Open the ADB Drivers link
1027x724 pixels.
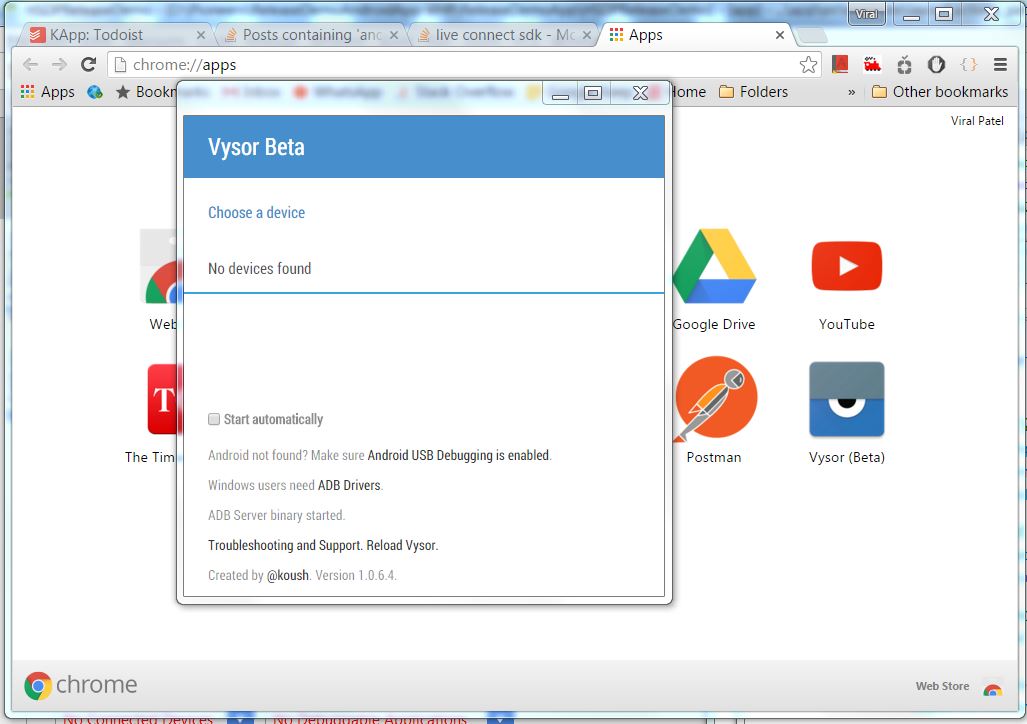pyautogui.click(x=349, y=486)
